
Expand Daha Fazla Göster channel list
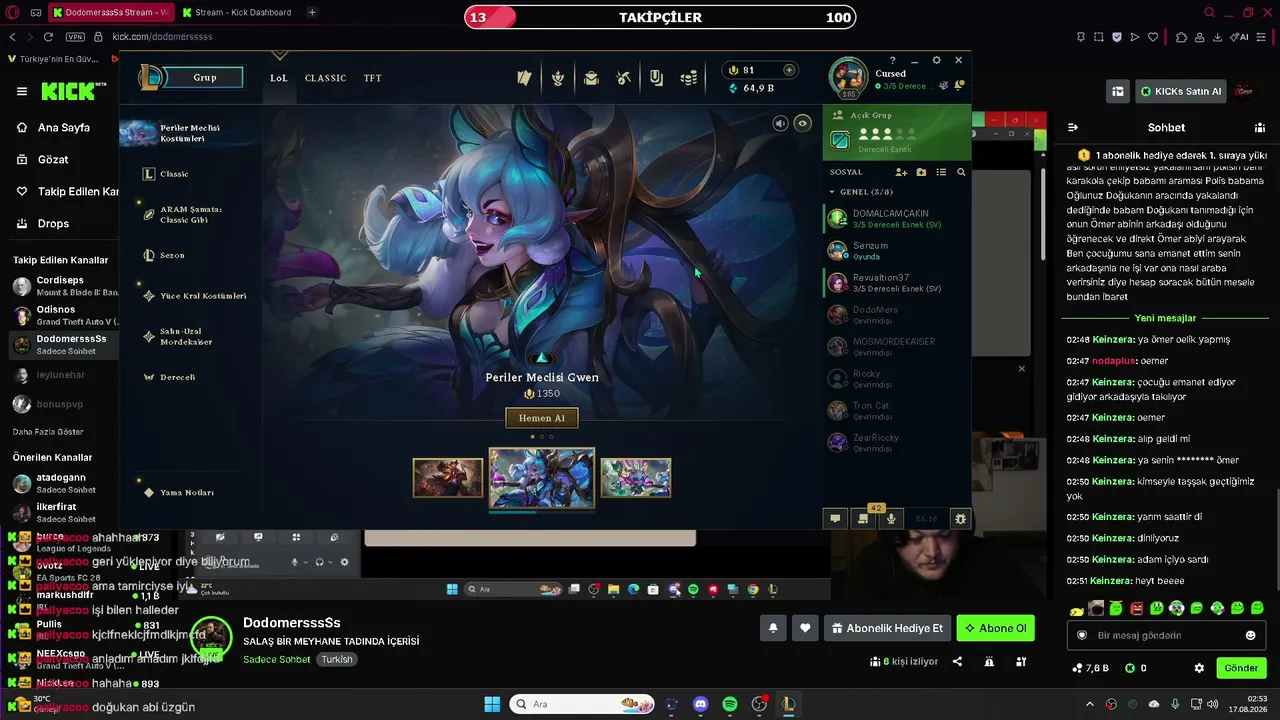48,431
